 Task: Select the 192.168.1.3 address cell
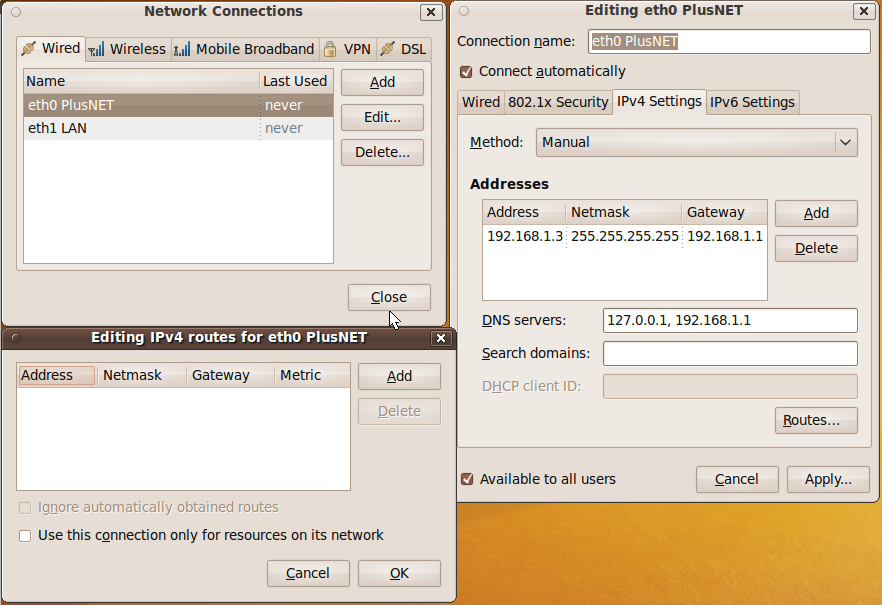tap(525, 236)
